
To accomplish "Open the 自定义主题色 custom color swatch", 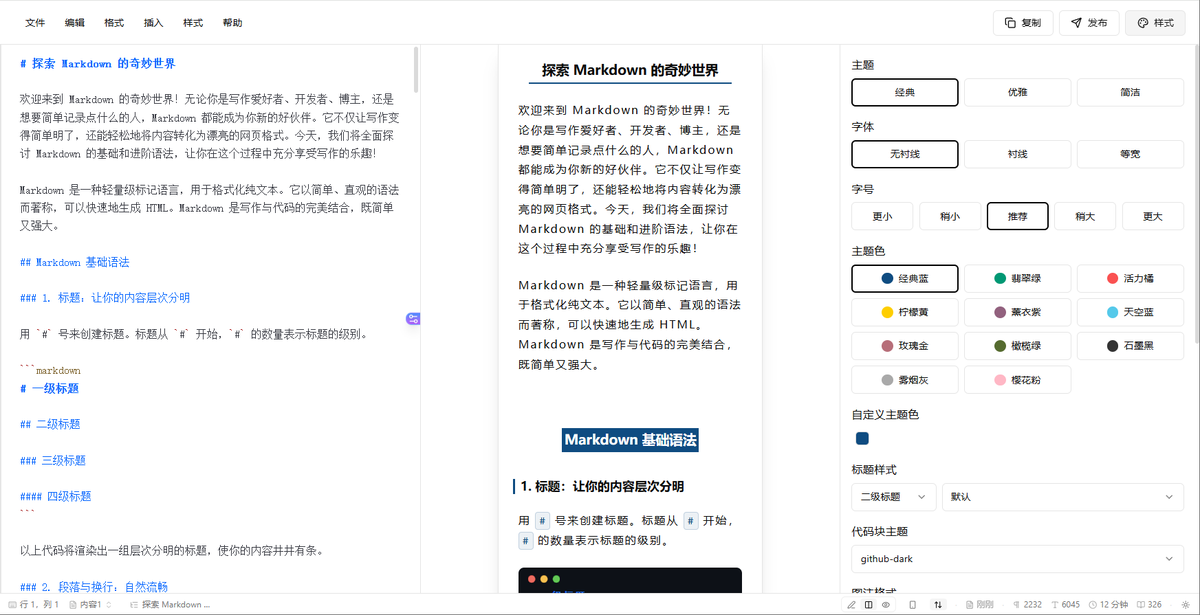I will [x=862, y=438].
